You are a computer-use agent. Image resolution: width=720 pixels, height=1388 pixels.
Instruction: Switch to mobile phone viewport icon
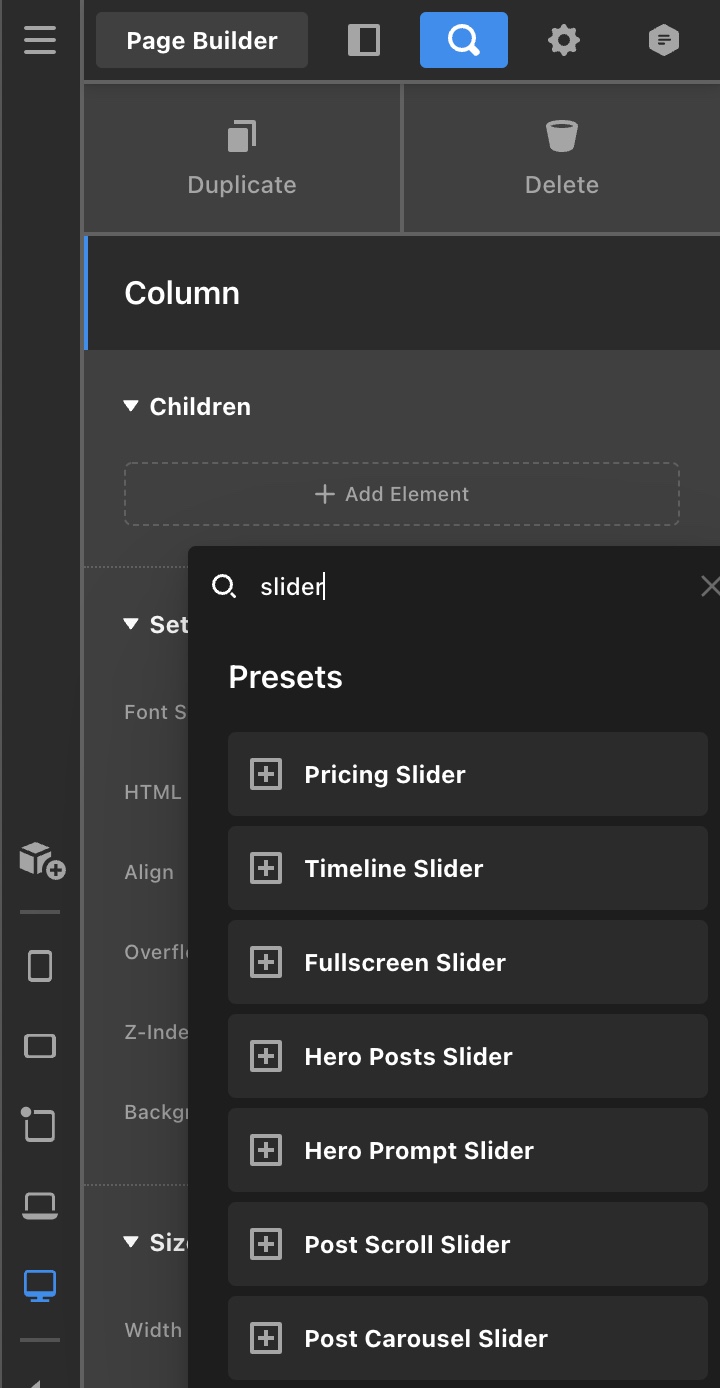pyautogui.click(x=40, y=966)
